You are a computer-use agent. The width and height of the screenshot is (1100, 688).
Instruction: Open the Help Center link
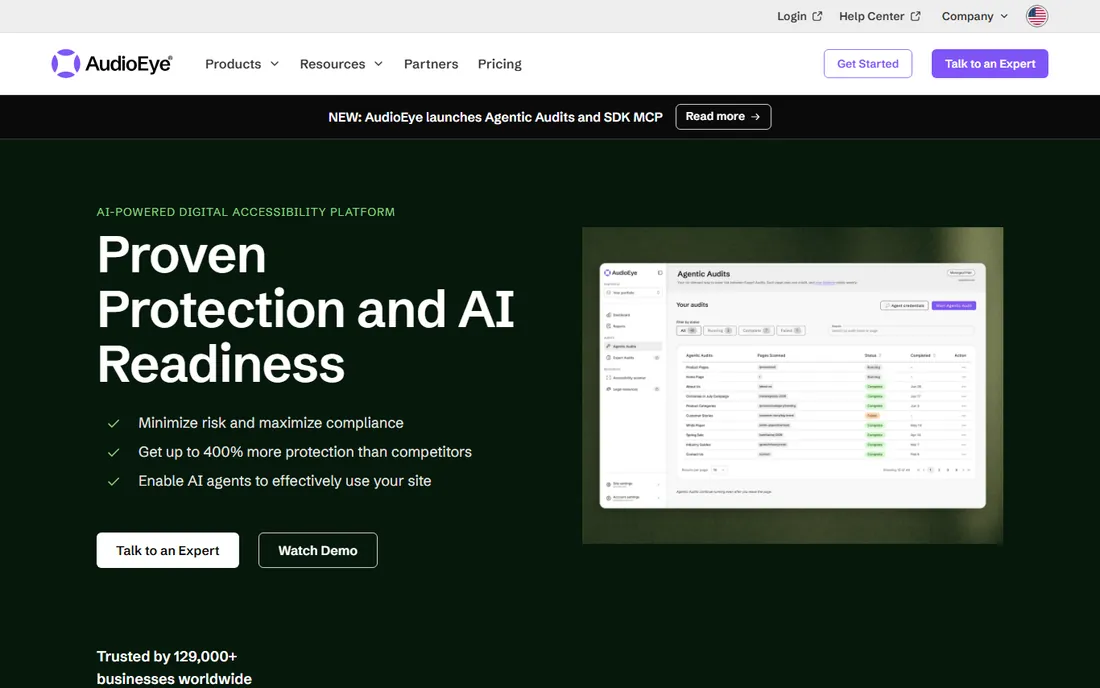click(x=880, y=16)
